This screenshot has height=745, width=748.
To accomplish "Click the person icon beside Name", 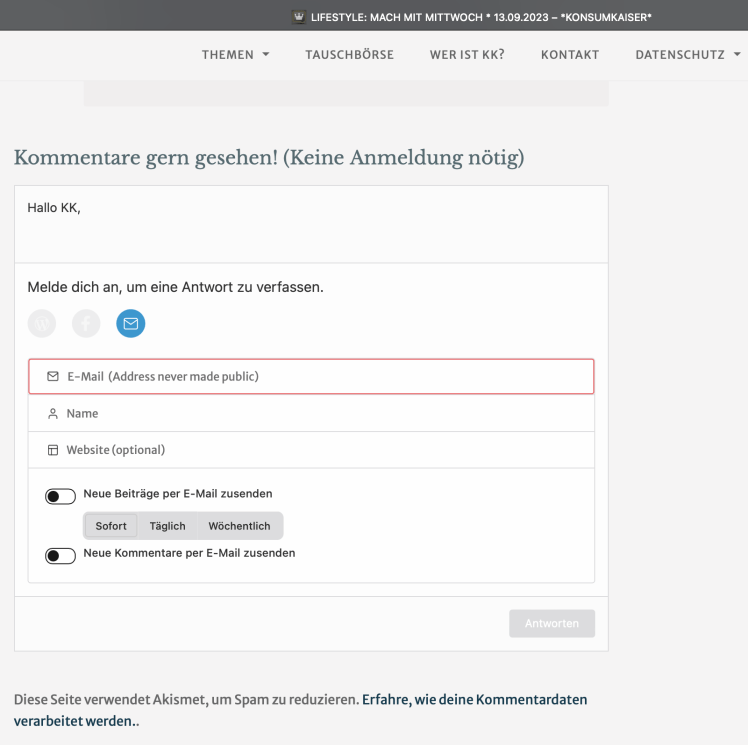I will click(53, 413).
